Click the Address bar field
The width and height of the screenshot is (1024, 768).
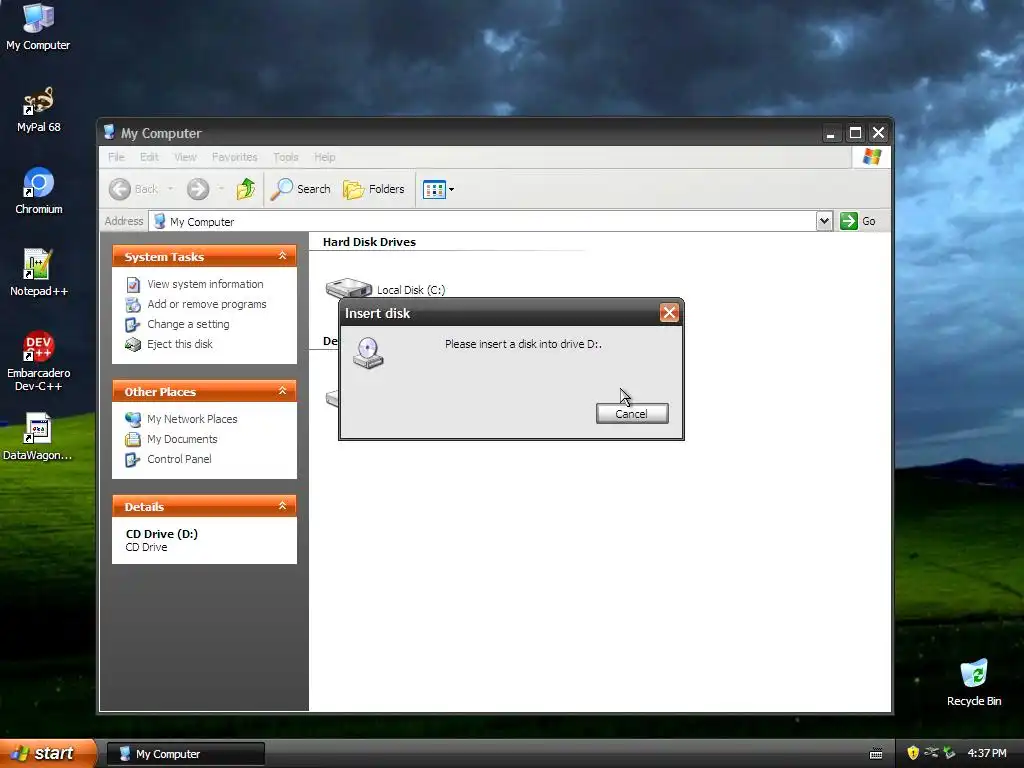(x=482, y=221)
